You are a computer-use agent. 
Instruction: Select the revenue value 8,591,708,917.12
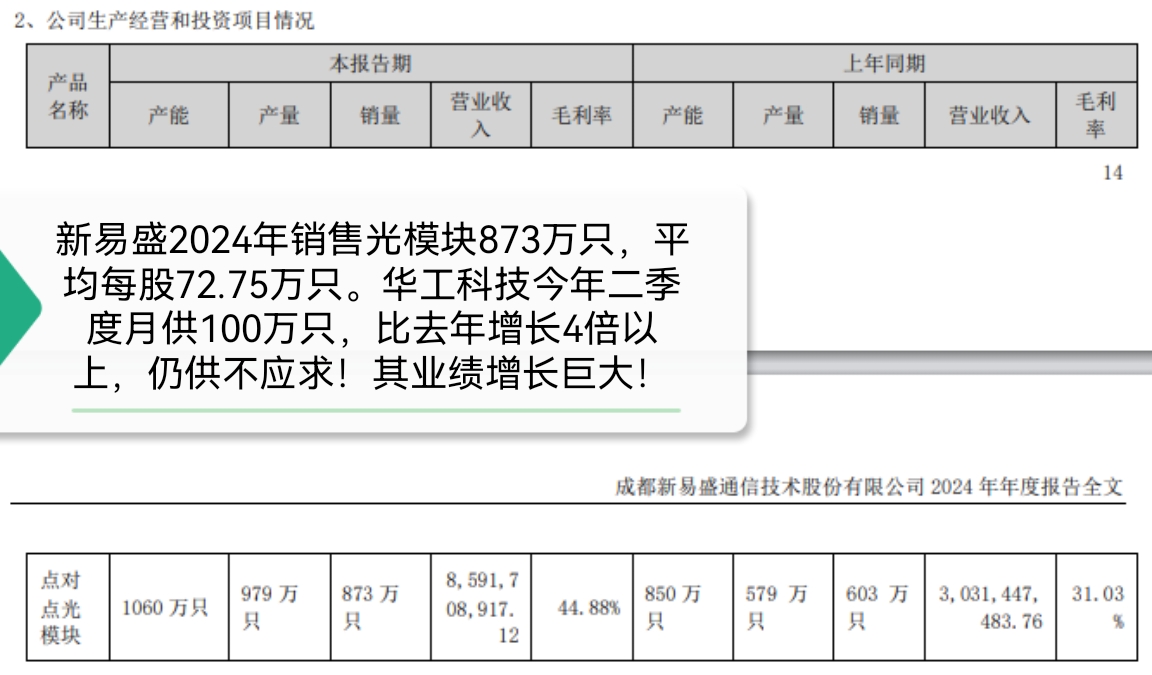(482, 607)
